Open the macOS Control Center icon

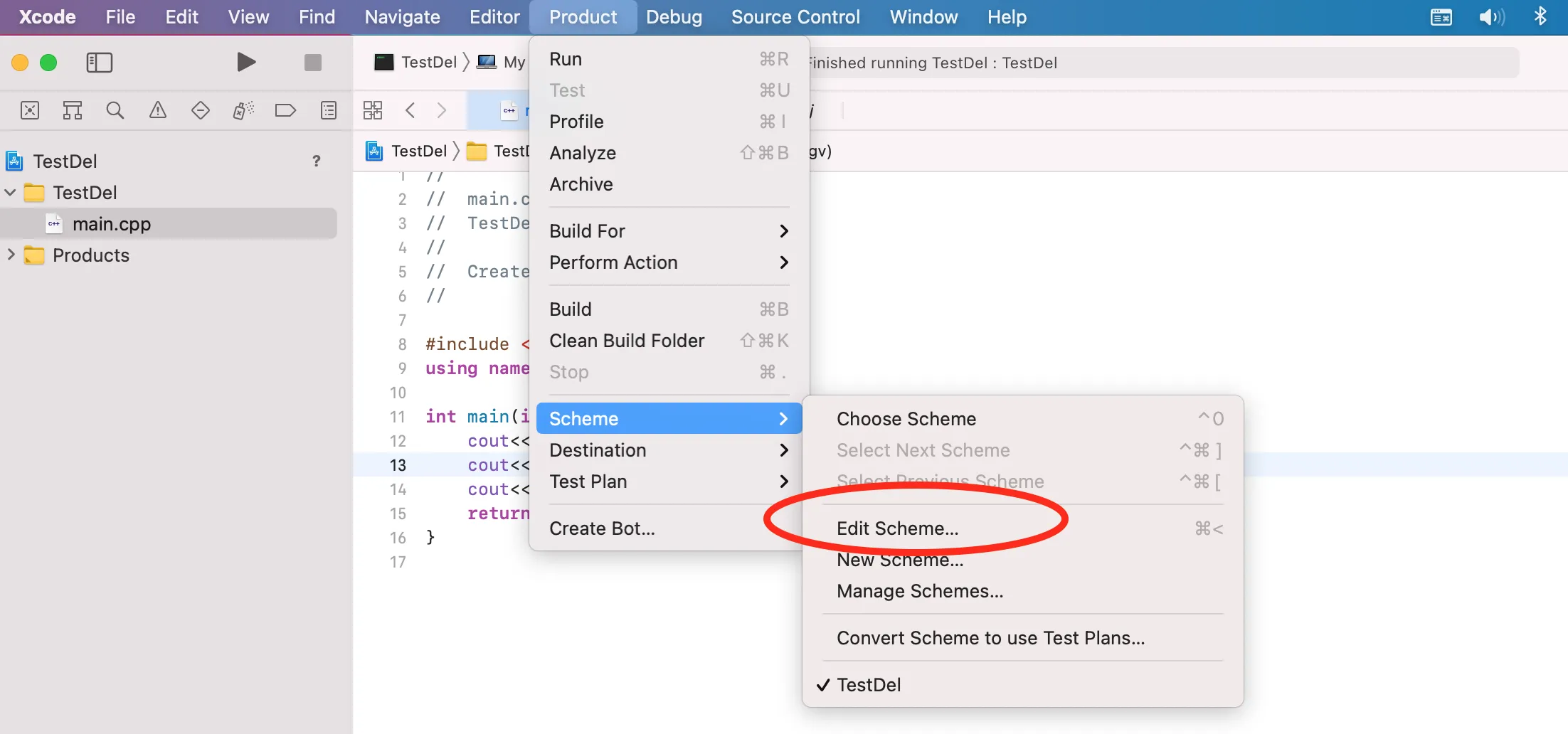(1441, 17)
